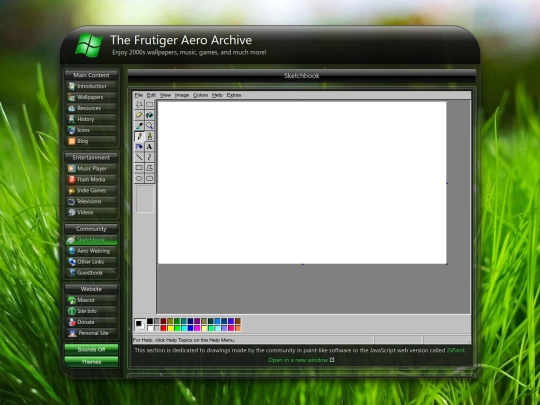This screenshot has height=405, width=540.
Task: Pick the Text tool with the letter A
Action: coord(149,147)
